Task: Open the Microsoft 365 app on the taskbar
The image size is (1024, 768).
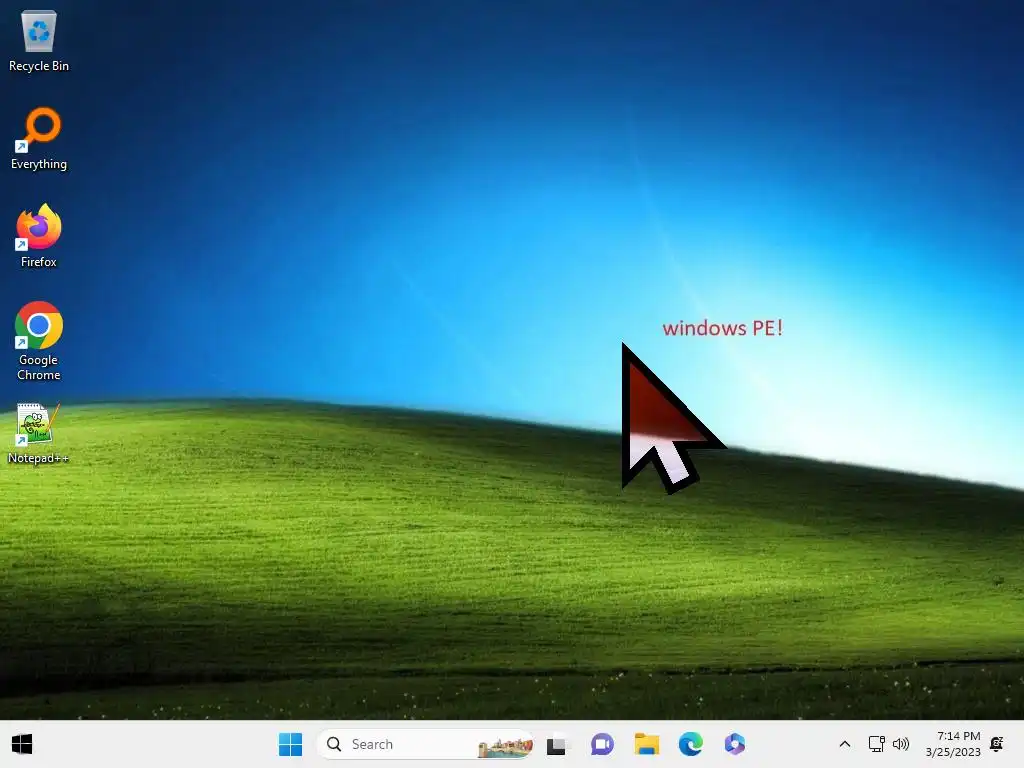Action: [x=735, y=744]
